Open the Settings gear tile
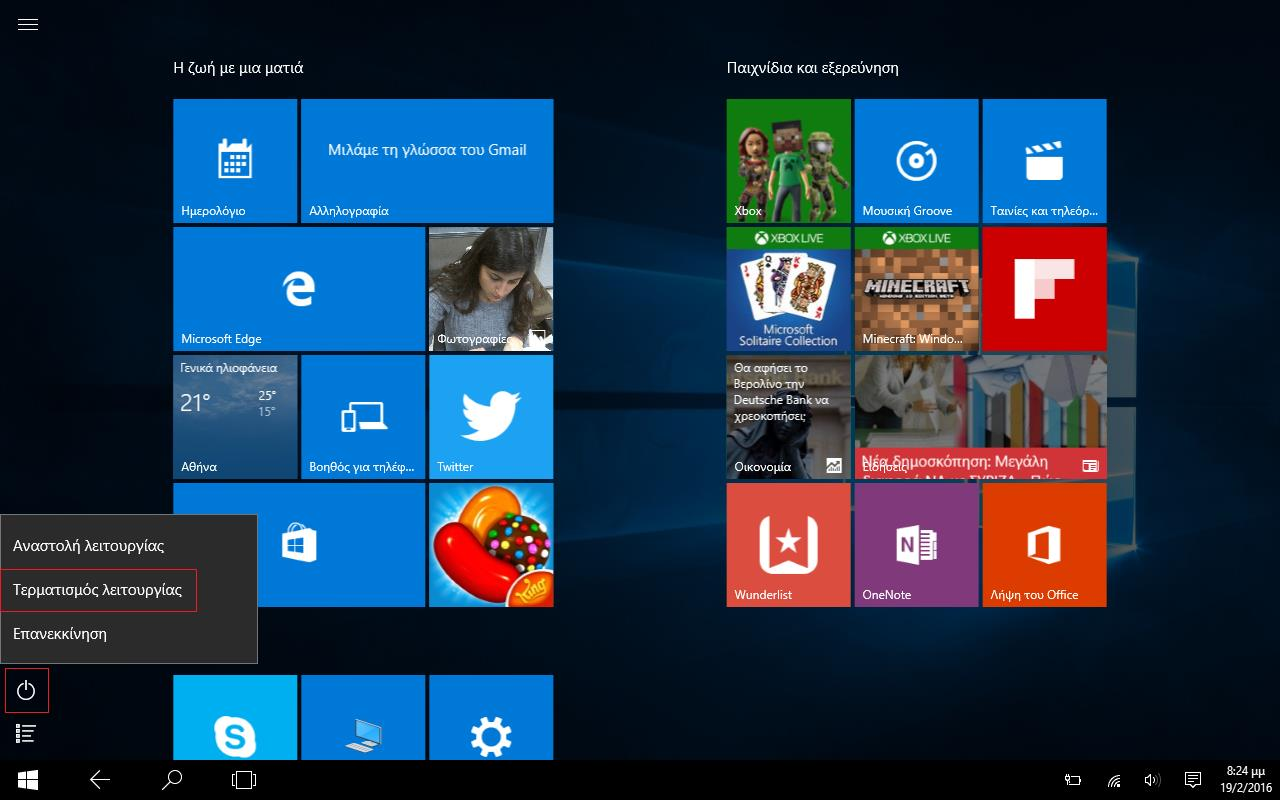The width and height of the screenshot is (1280, 800). [491, 717]
